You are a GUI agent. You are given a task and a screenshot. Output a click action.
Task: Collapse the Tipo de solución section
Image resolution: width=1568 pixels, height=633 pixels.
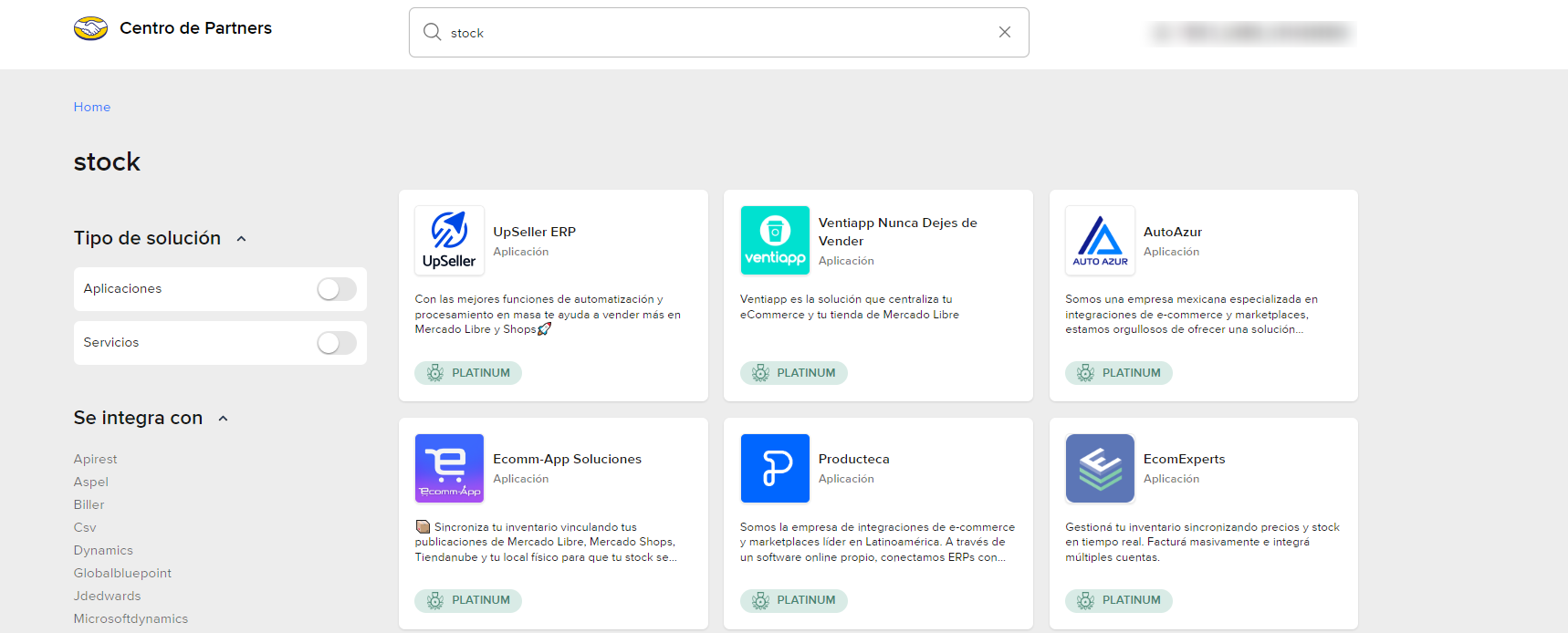242,239
